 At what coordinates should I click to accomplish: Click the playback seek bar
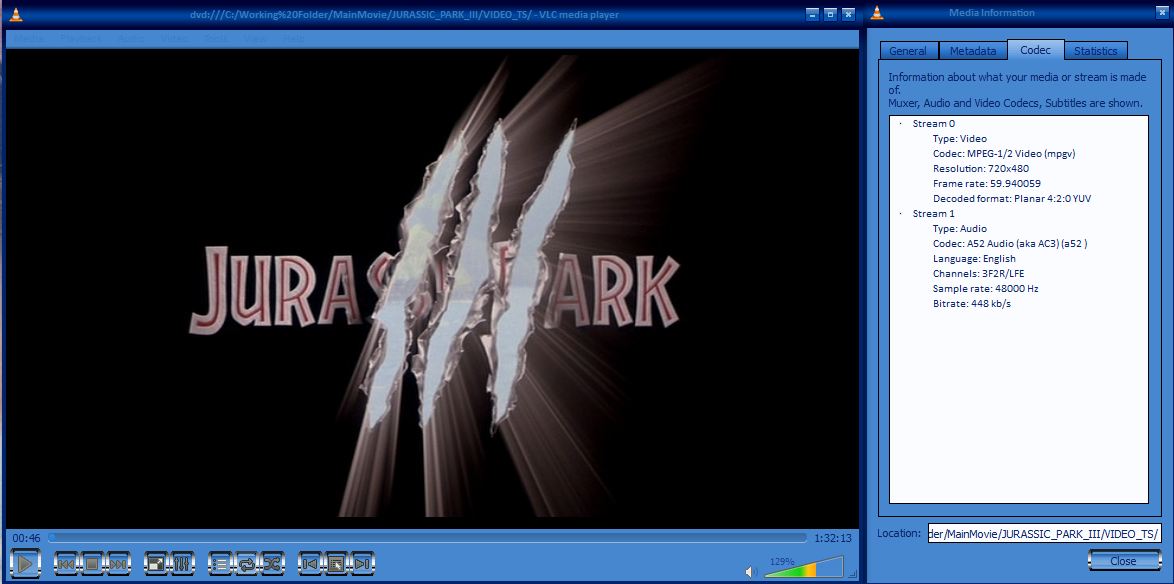coord(428,538)
